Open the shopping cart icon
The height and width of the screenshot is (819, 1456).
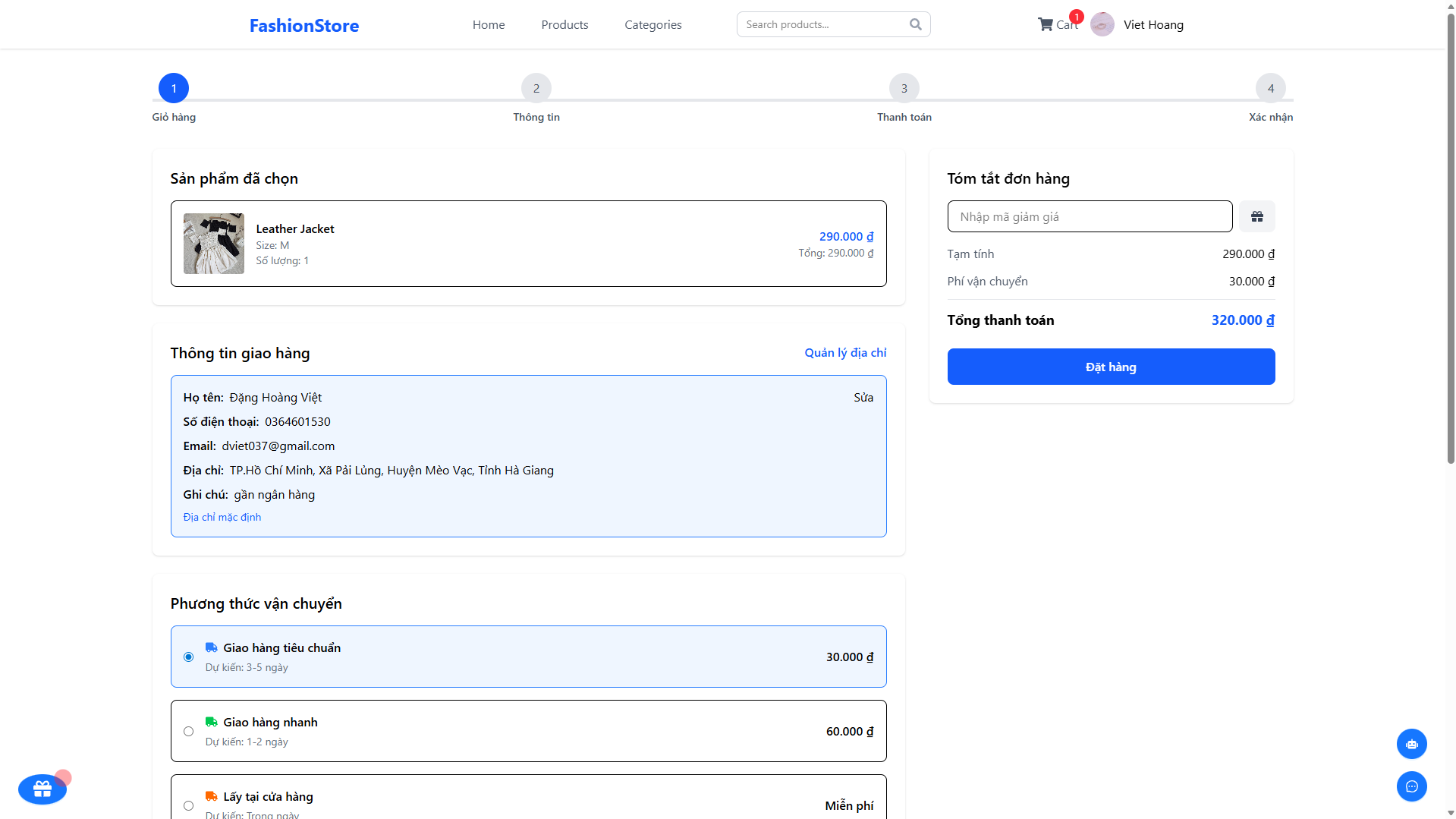point(1046,24)
